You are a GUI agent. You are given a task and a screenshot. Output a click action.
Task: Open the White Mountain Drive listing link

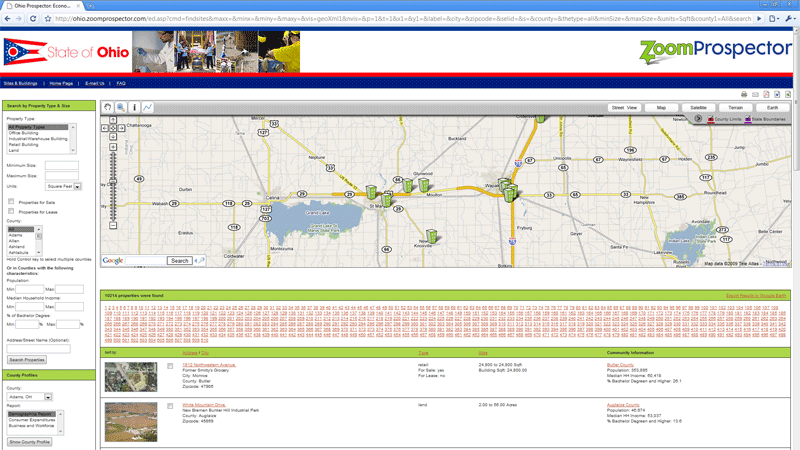coord(204,405)
